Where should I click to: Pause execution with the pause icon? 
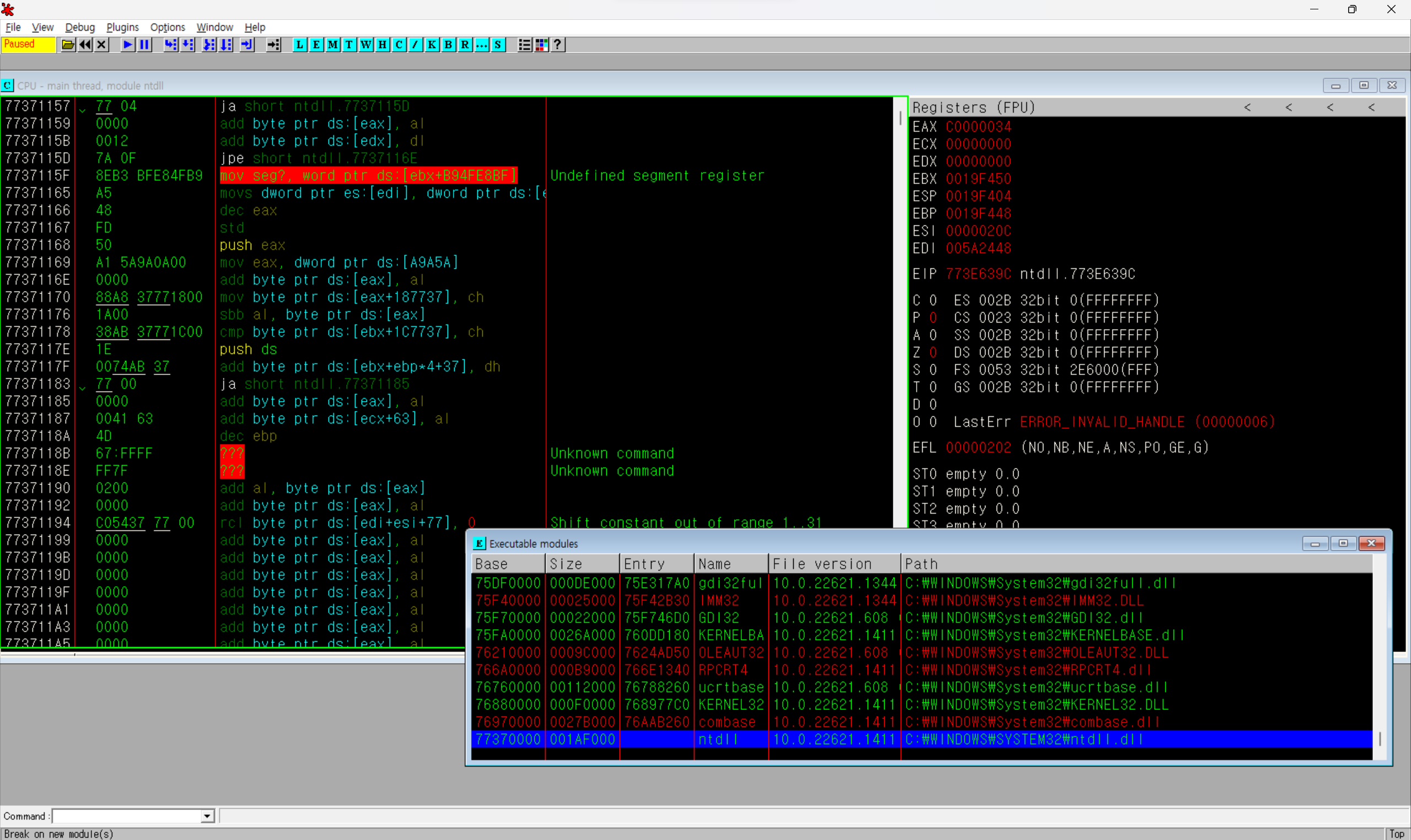(x=145, y=45)
